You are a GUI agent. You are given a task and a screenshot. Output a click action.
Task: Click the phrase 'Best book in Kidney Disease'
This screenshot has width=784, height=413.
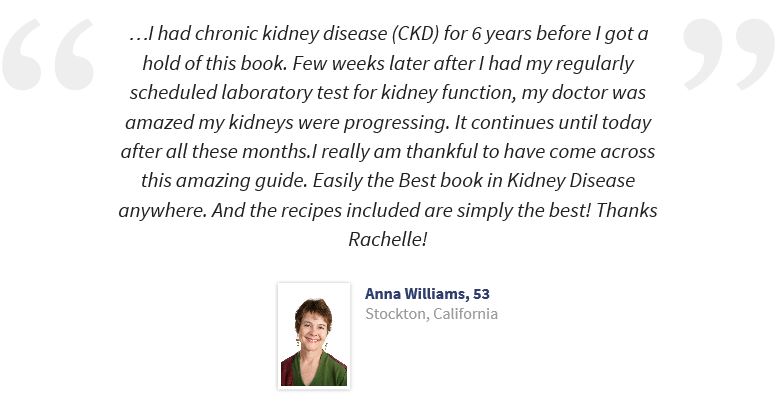[x=516, y=180]
